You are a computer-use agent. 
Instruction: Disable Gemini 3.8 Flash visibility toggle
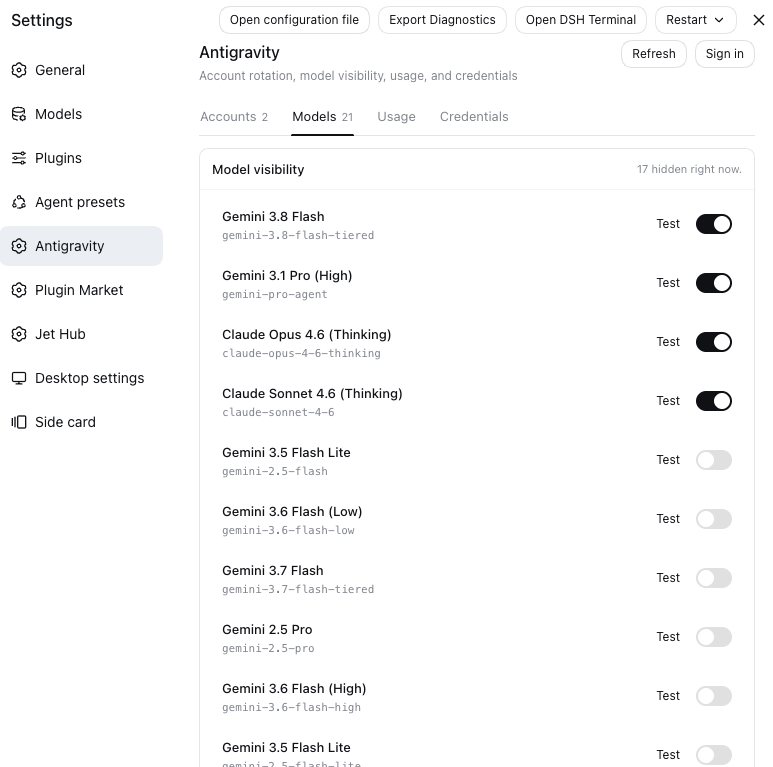(713, 224)
